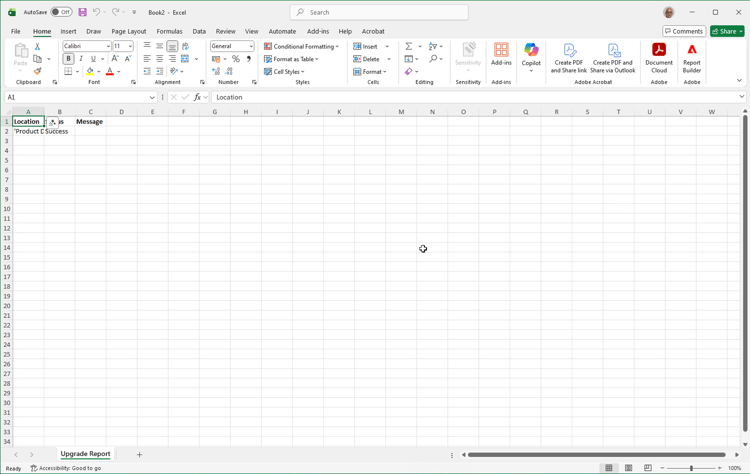Open Adobe Document Cloud
This screenshot has height=474, width=750.
click(659, 58)
